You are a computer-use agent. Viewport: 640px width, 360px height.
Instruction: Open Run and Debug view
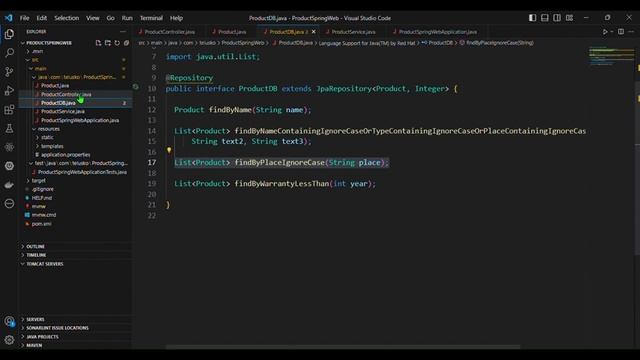[x=9, y=91]
